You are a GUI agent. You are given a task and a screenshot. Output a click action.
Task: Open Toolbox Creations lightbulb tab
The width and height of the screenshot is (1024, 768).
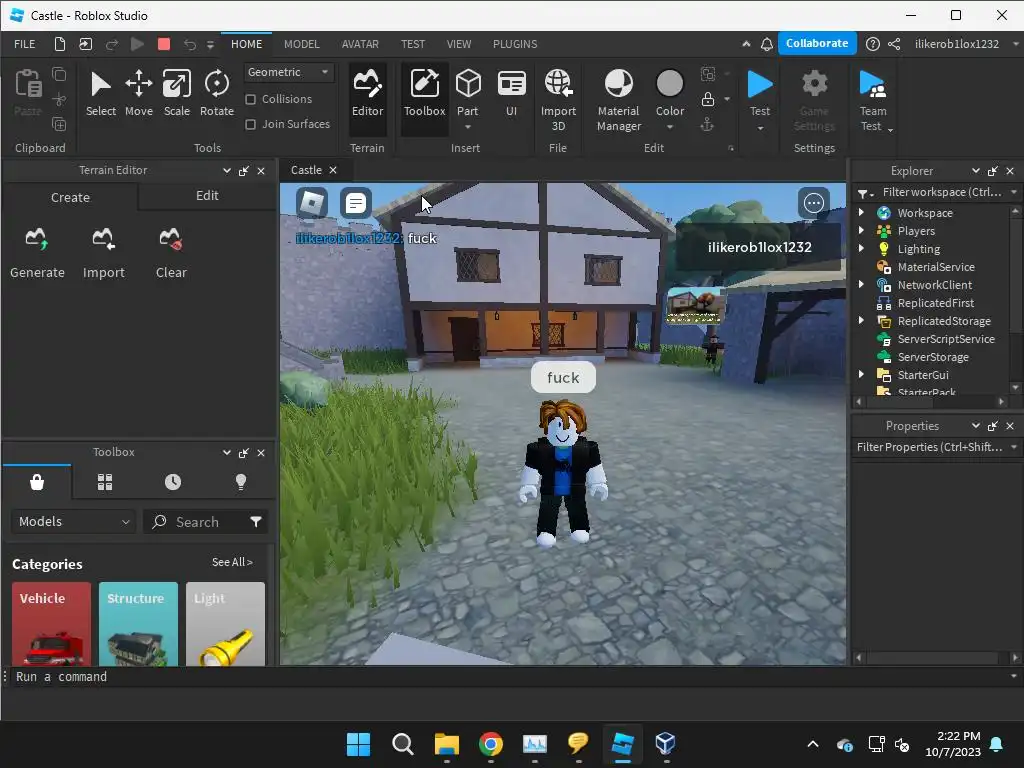pos(240,482)
